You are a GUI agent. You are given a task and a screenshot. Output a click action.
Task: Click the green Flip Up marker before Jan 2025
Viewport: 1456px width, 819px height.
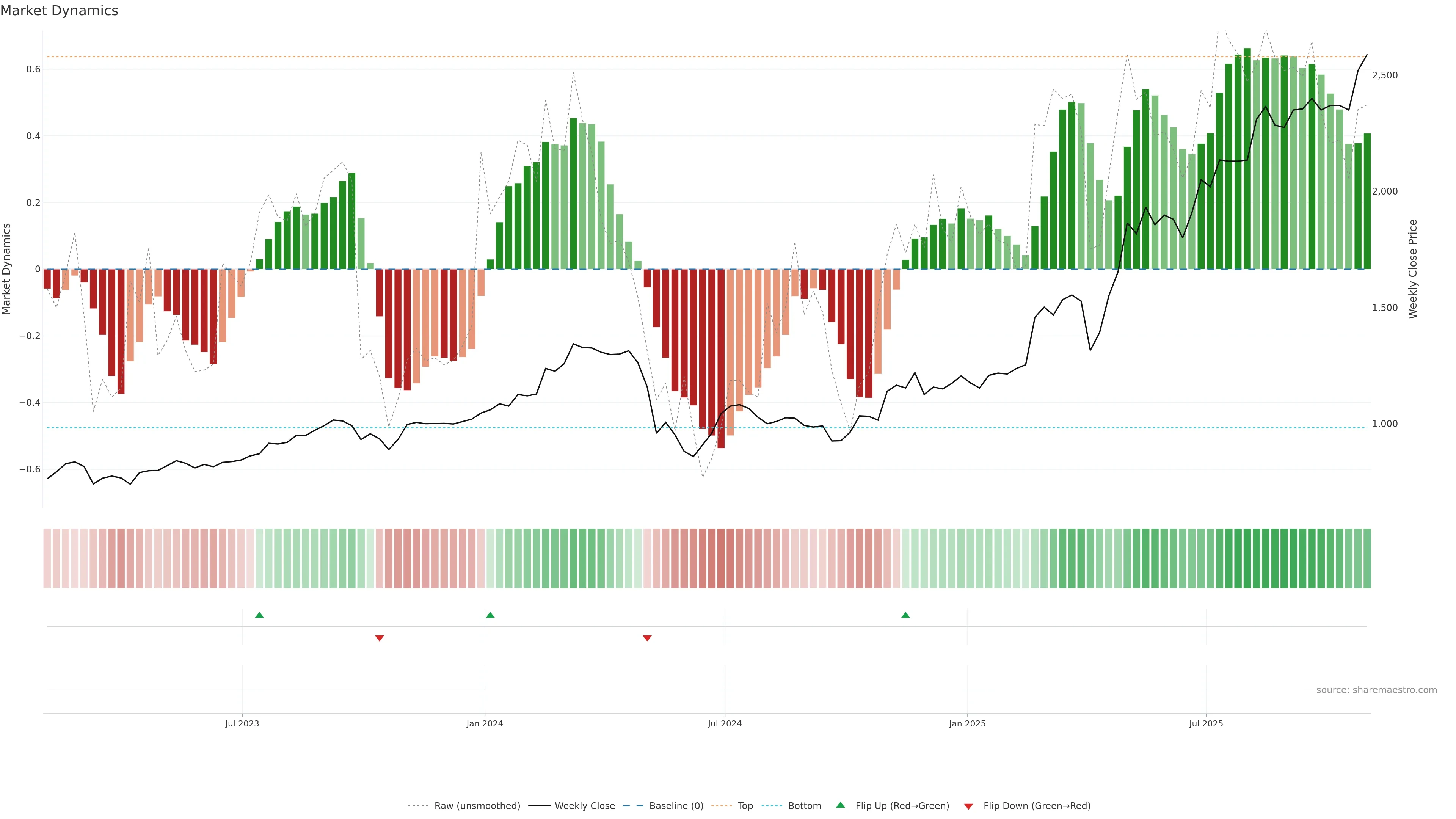(905, 615)
